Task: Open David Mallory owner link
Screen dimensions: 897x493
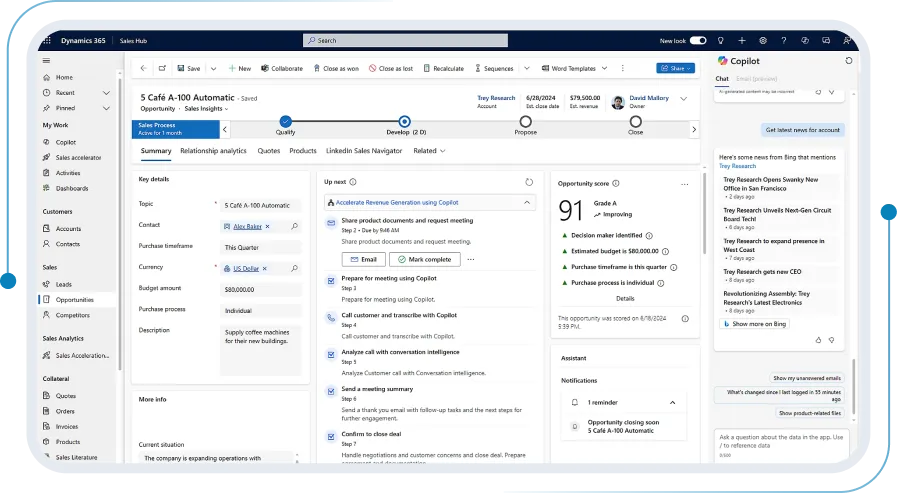Action: point(649,98)
